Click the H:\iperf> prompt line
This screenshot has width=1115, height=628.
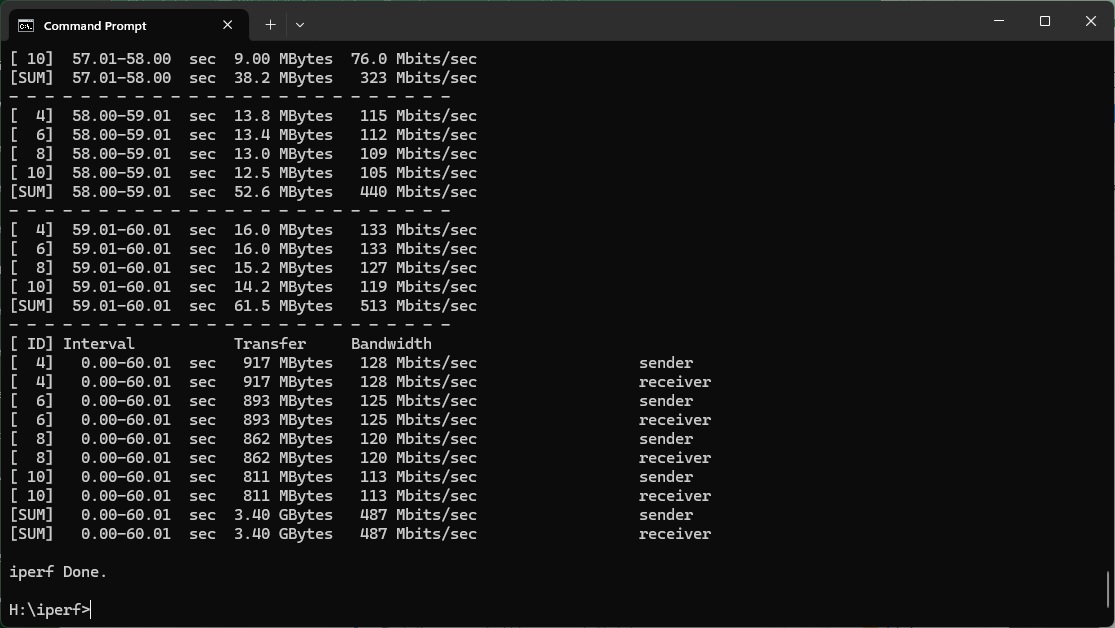(x=50, y=610)
